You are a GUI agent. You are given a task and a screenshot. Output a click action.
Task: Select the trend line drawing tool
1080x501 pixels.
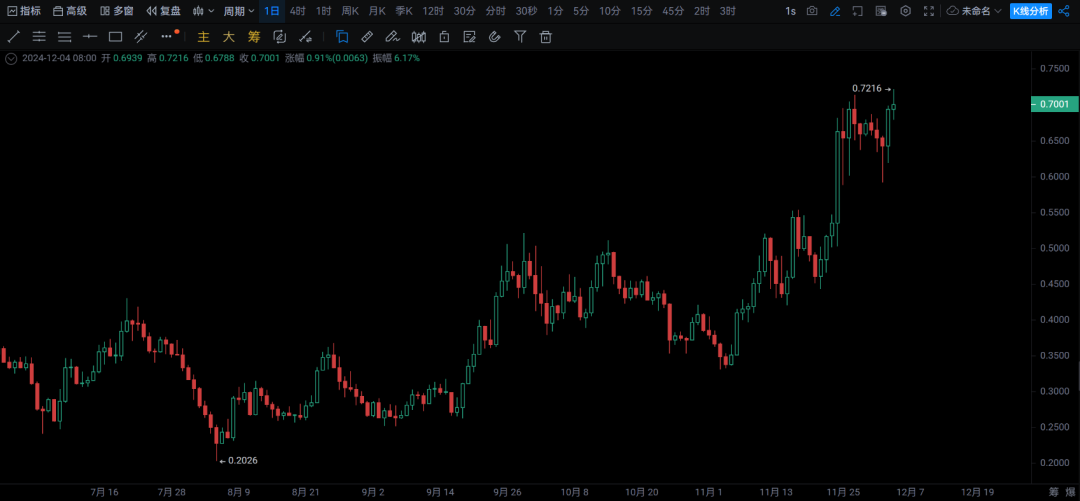click(14, 37)
